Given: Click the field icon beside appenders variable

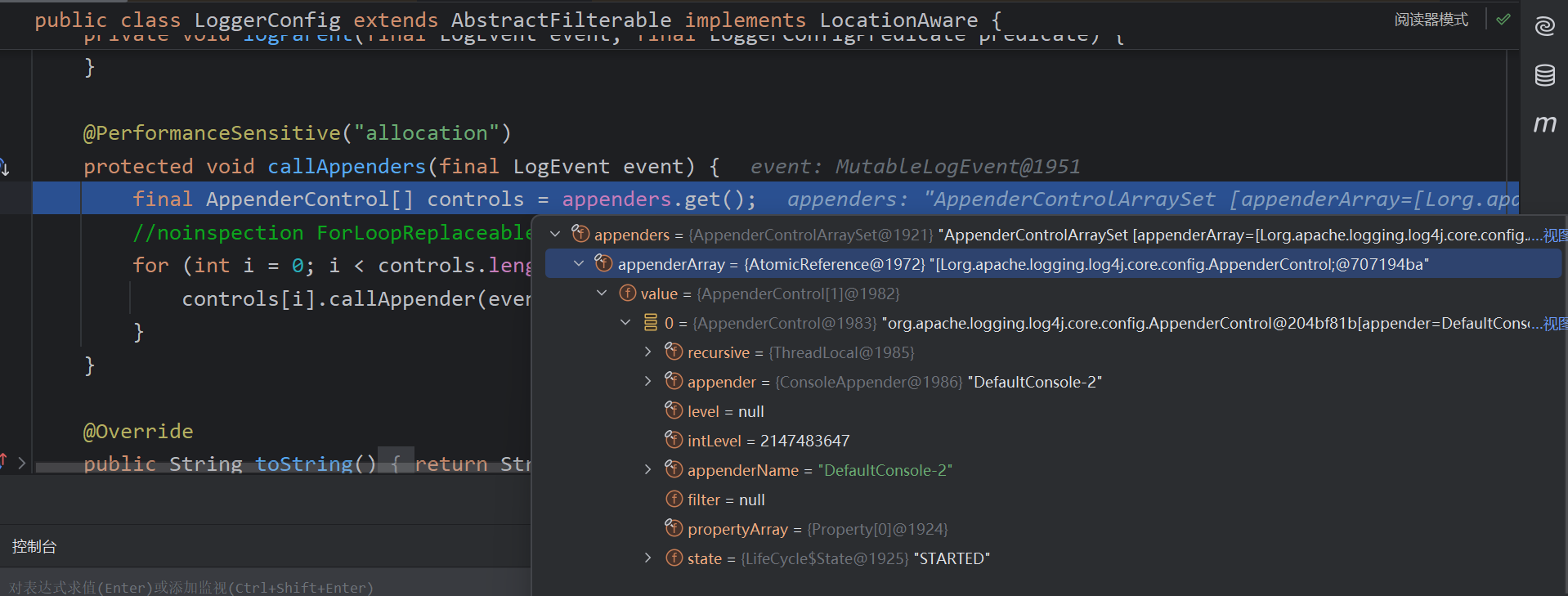Looking at the screenshot, I should [x=580, y=234].
